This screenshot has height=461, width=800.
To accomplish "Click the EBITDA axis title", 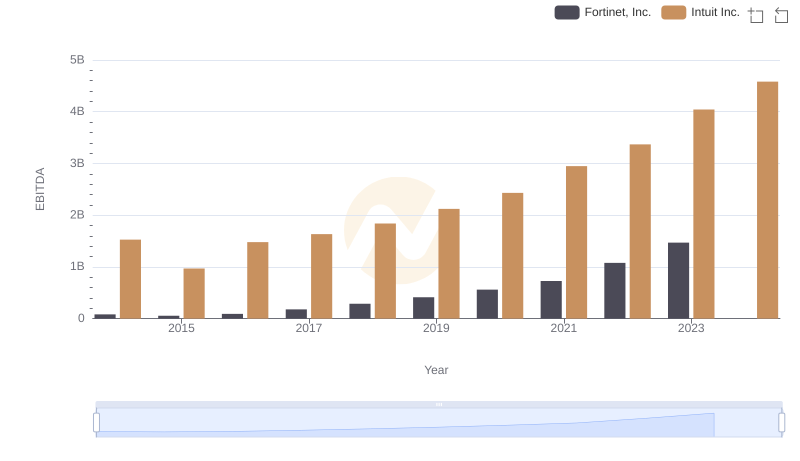I will pyautogui.click(x=40, y=189).
